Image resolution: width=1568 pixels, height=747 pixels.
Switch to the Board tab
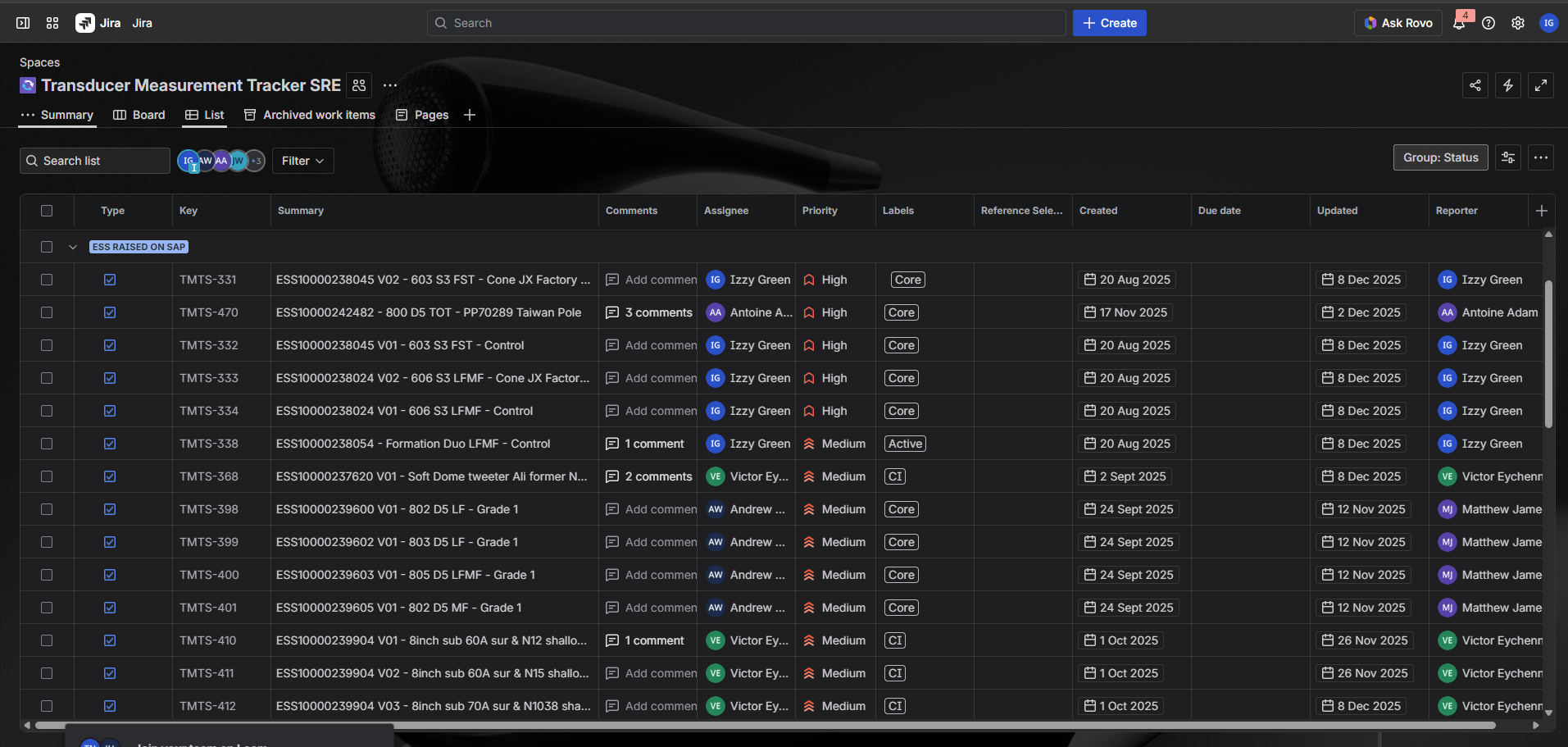139,115
